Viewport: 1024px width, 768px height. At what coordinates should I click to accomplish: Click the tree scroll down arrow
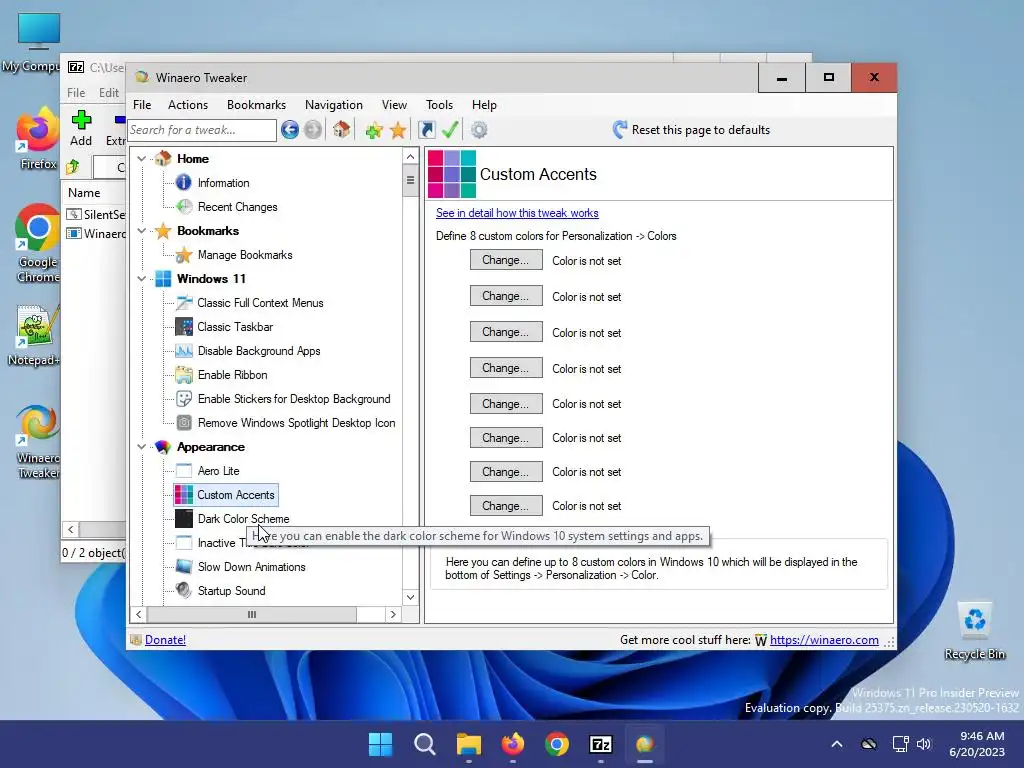coord(410,597)
